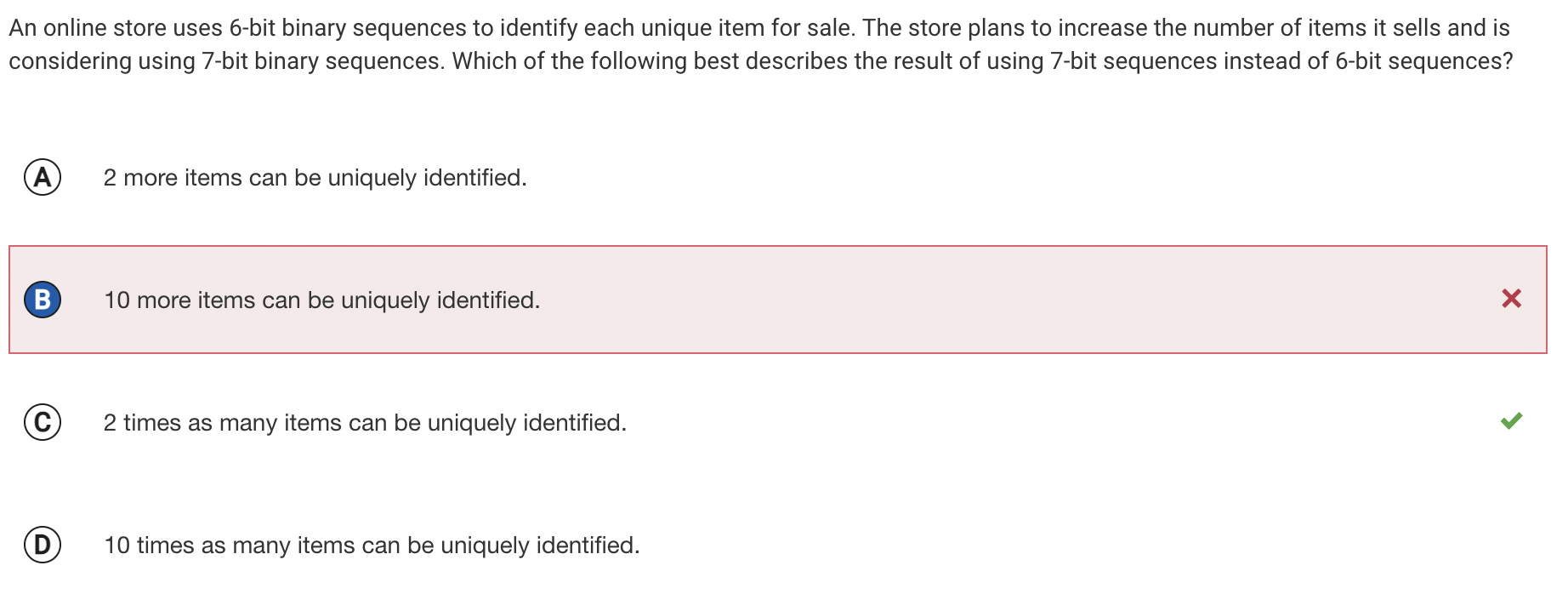Choose option C row with the checkmark
Image resolution: width=1568 pixels, height=594 pixels.
(x=777, y=422)
